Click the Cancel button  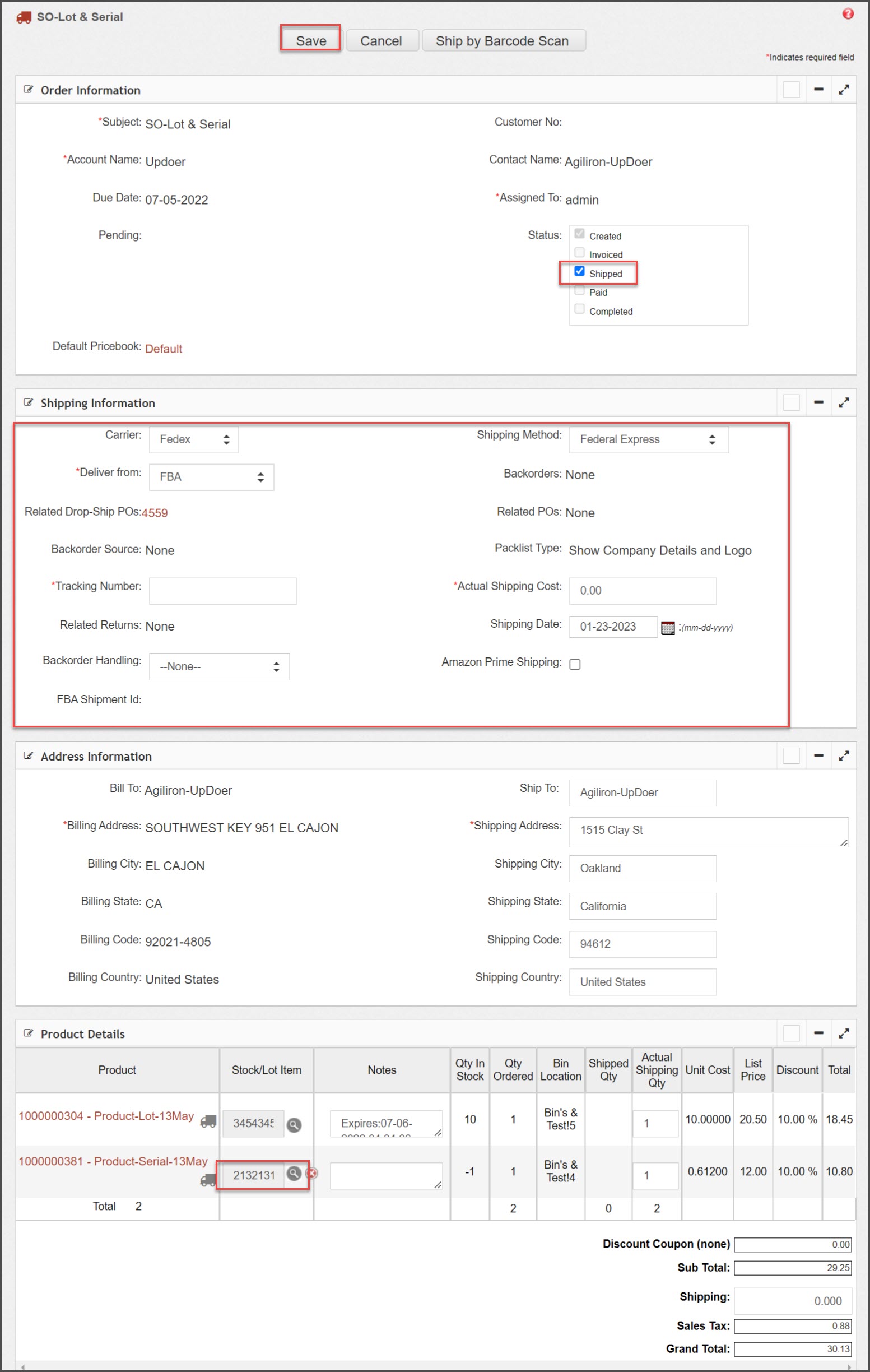click(382, 40)
